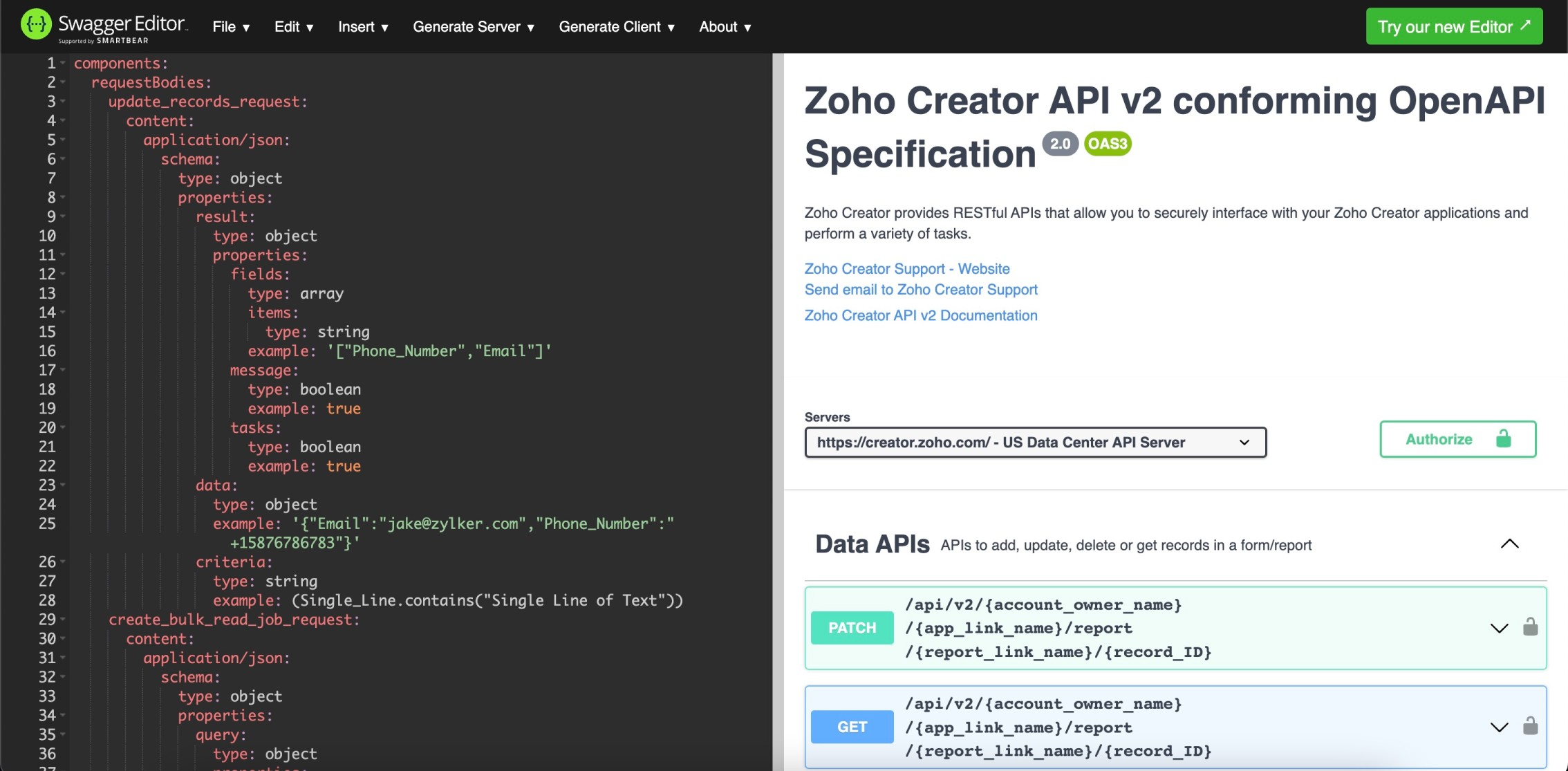Click the Authorize button
The width and height of the screenshot is (1568, 771).
tap(1457, 439)
